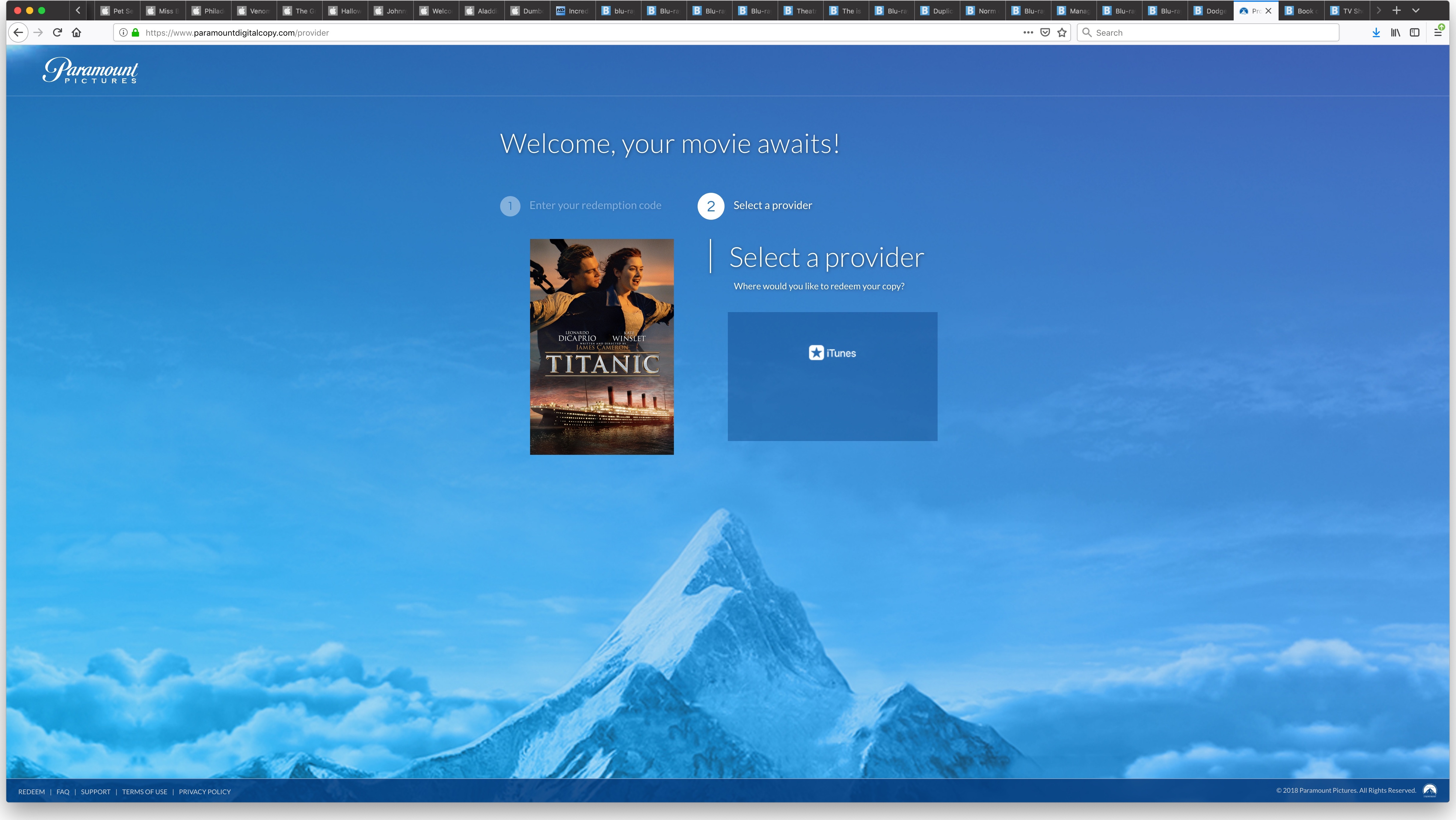
Task: Open TERMS OF USE footer link
Action: (145, 792)
